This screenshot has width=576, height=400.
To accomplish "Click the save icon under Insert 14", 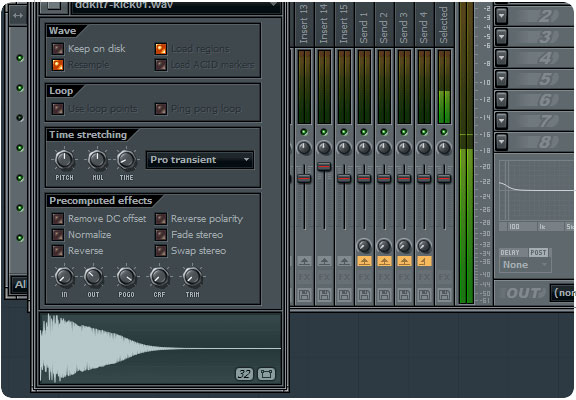I will [x=324, y=295].
